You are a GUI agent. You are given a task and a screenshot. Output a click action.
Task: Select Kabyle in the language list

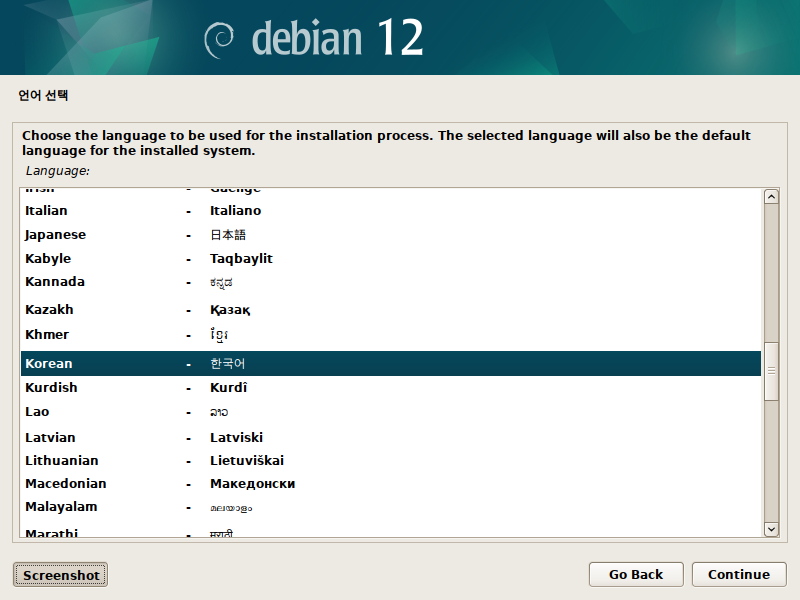(391, 259)
